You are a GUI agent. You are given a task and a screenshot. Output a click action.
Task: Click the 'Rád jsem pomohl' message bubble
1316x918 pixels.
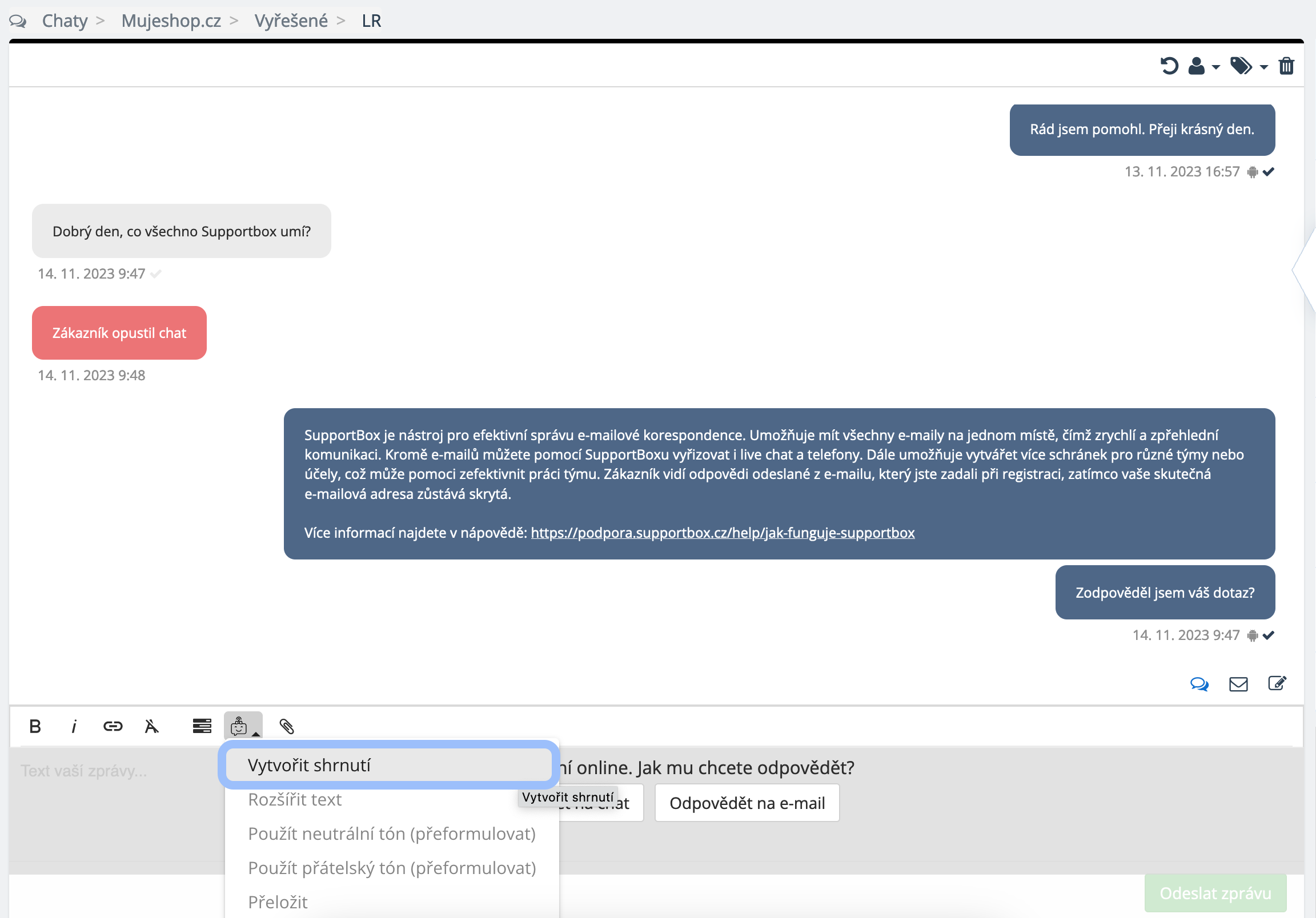pos(1142,130)
